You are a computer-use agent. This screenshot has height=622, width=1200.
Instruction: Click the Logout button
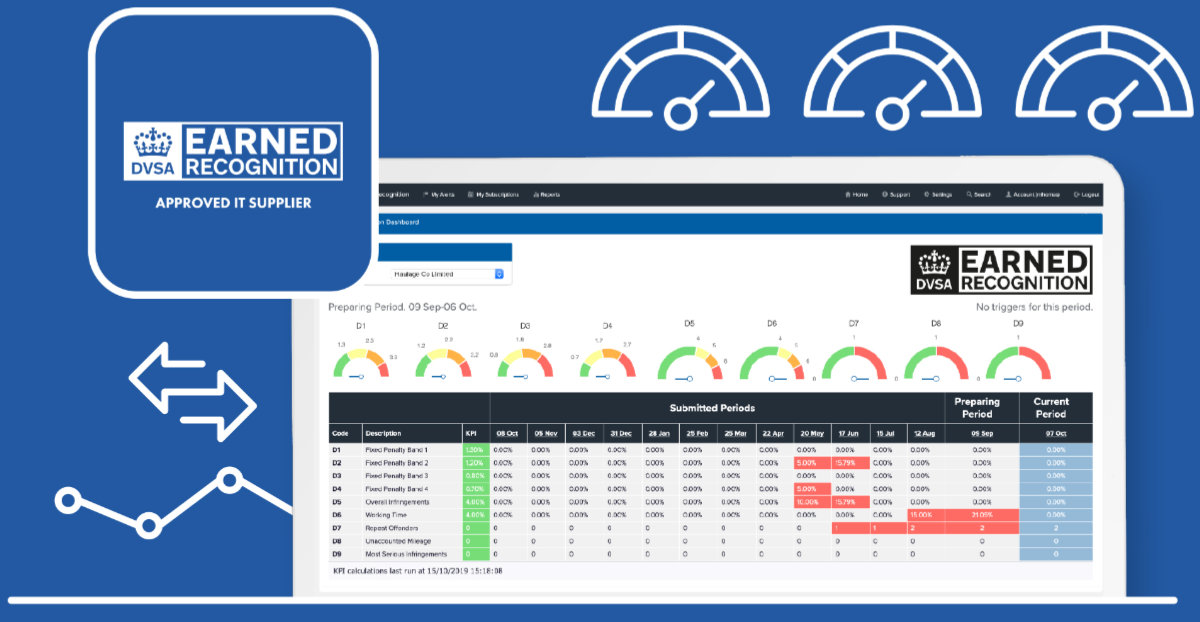[x=1086, y=195]
